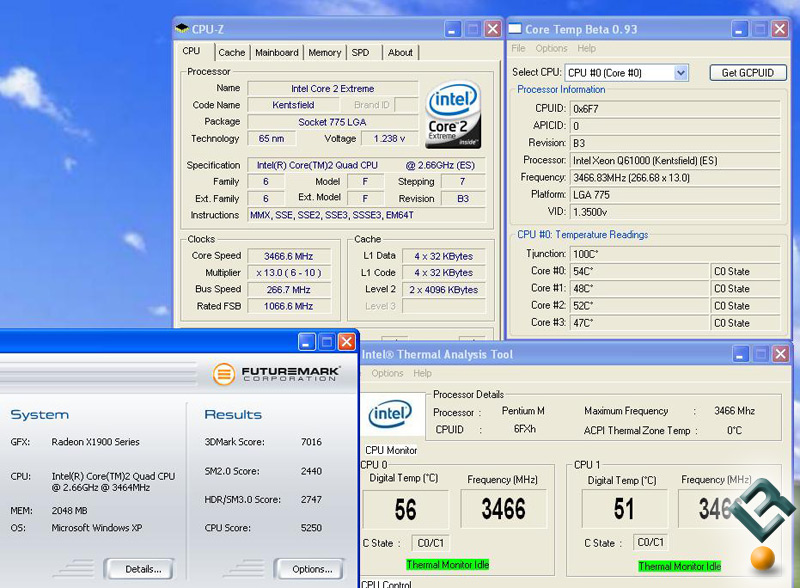The height and width of the screenshot is (588, 800).
Task: Click CPU 0 Thermal Monitor Idle indicator
Action: click(447, 565)
